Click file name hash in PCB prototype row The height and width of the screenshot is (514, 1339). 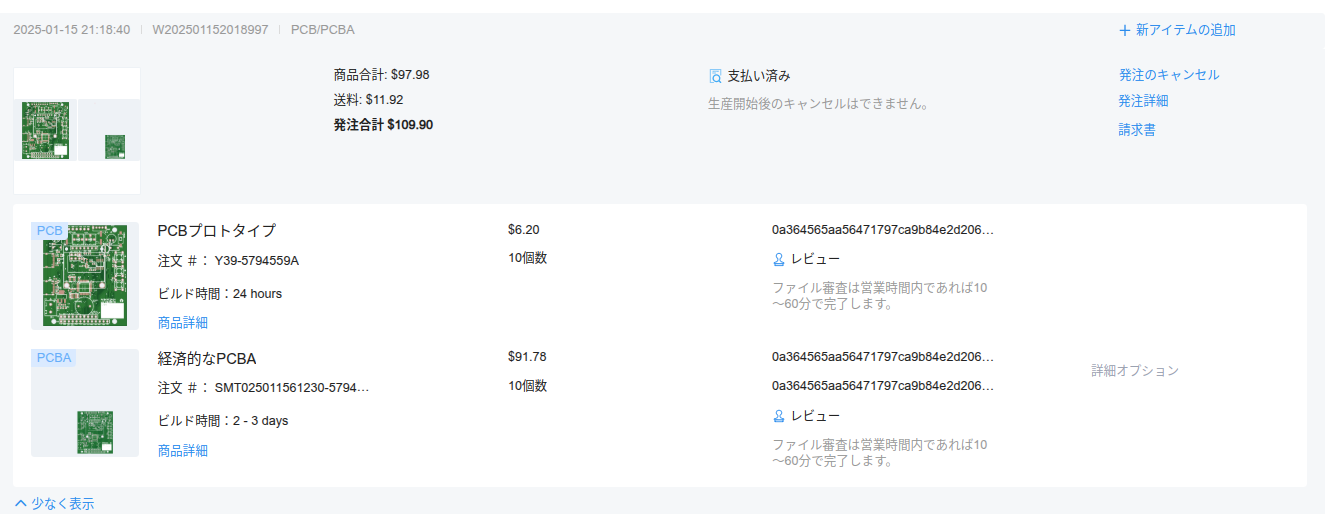[883, 230]
